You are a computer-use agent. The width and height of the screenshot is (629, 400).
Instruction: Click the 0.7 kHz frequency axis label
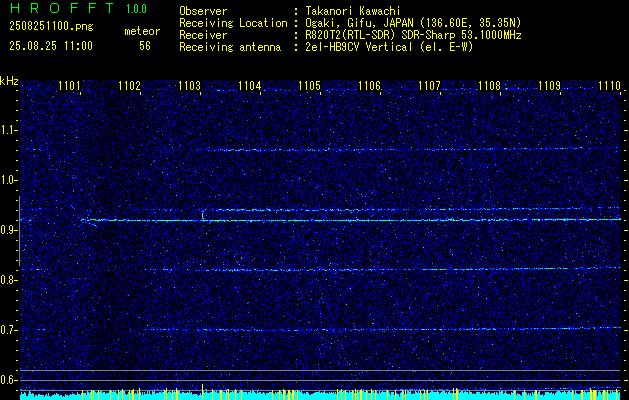click(x=9, y=330)
